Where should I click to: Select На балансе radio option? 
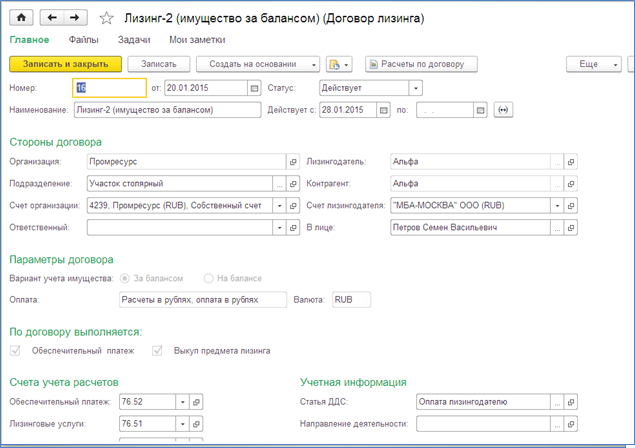click(209, 278)
